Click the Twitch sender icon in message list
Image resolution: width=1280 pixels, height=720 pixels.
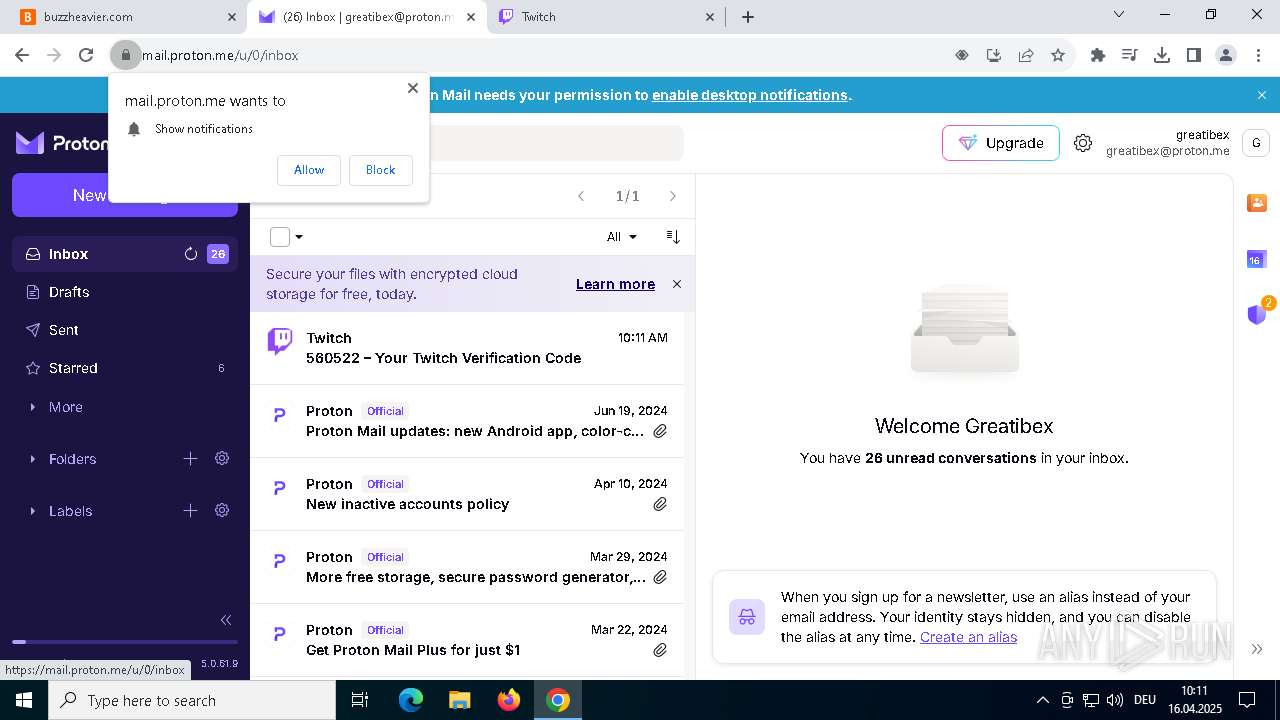click(280, 341)
